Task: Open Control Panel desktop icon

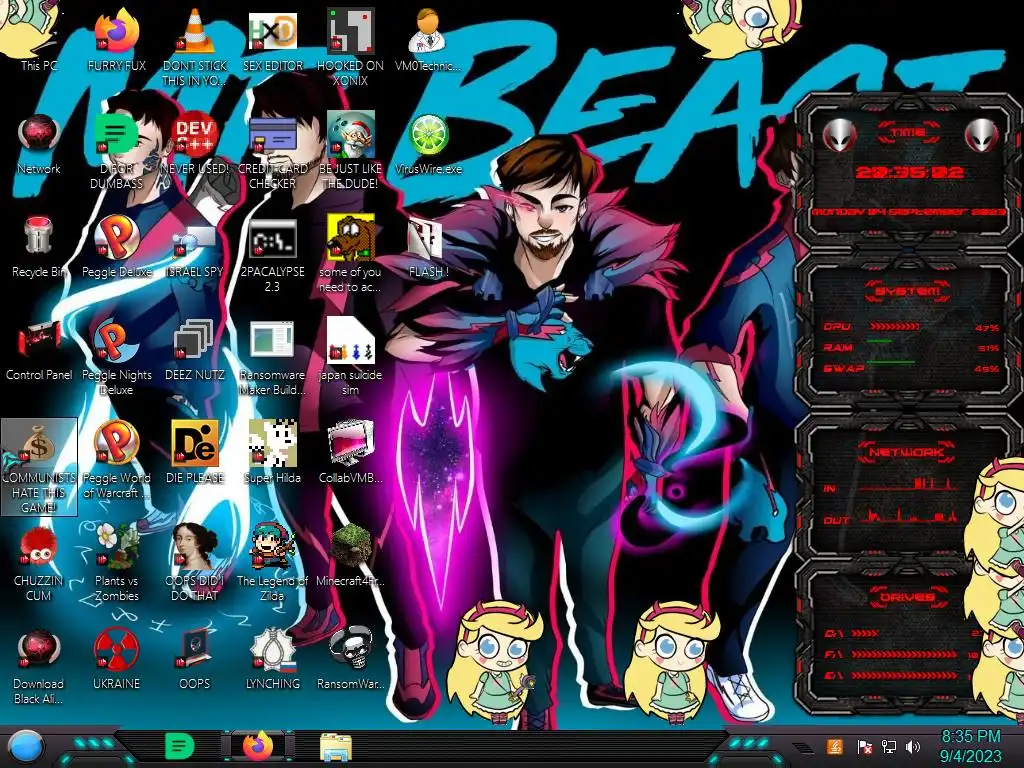Action: [39, 341]
